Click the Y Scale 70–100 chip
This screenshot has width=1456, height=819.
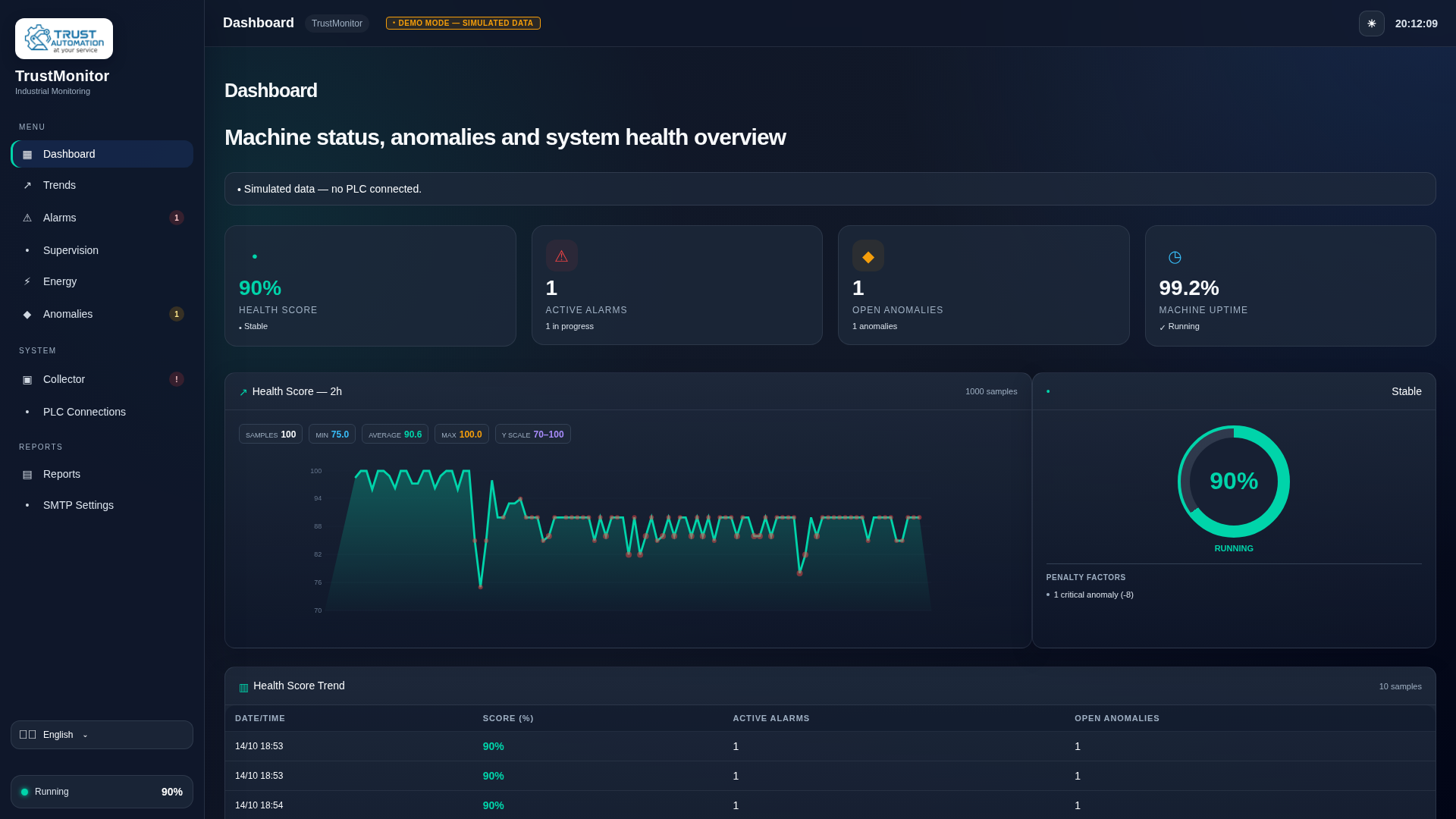[x=533, y=435]
